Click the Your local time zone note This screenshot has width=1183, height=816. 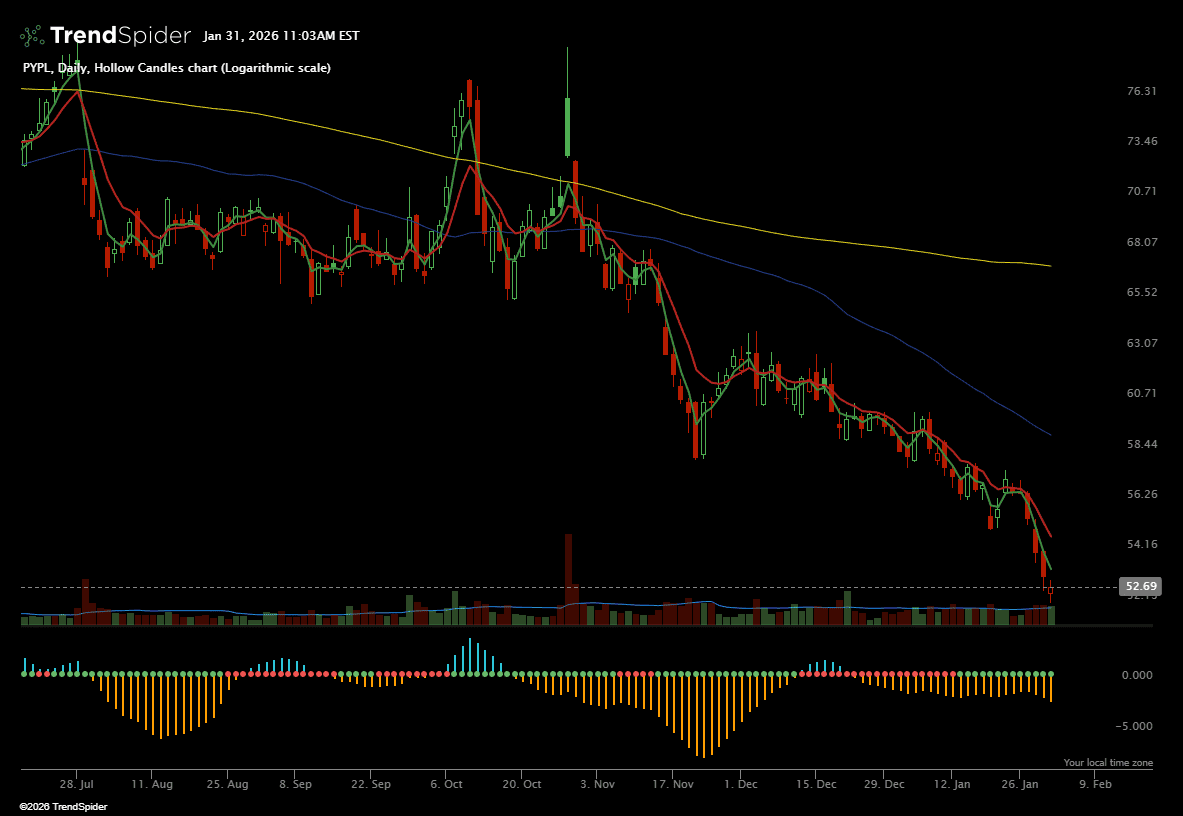(x=1108, y=763)
